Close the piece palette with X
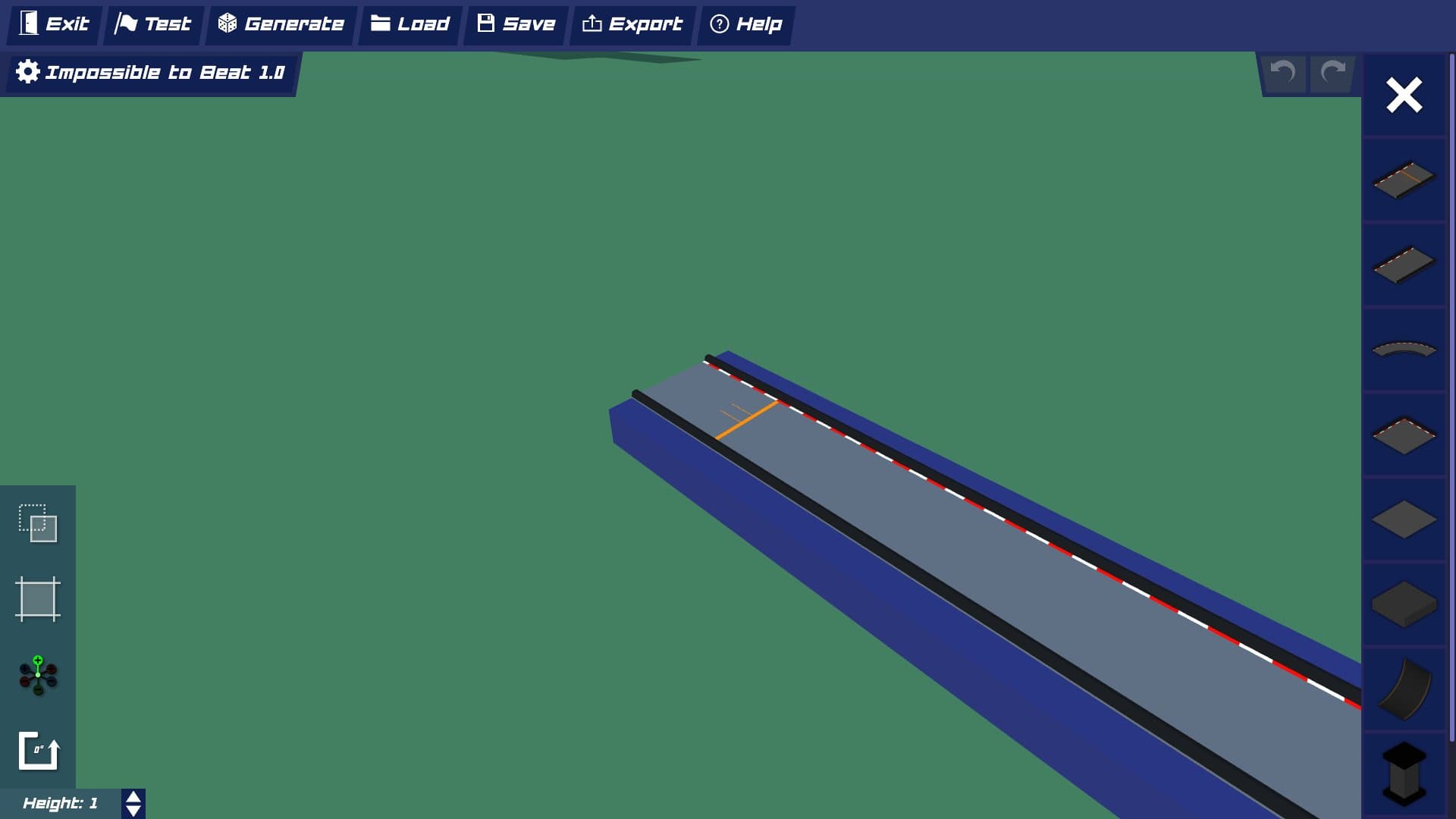The width and height of the screenshot is (1456, 819). pos(1404,96)
